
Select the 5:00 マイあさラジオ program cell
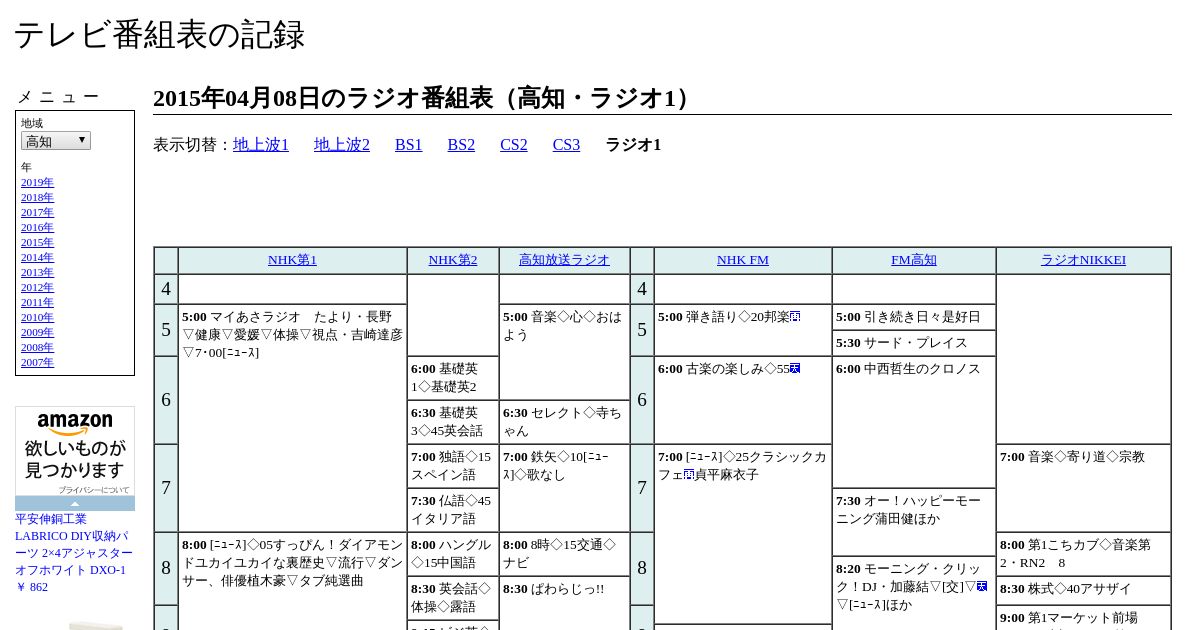(292, 418)
